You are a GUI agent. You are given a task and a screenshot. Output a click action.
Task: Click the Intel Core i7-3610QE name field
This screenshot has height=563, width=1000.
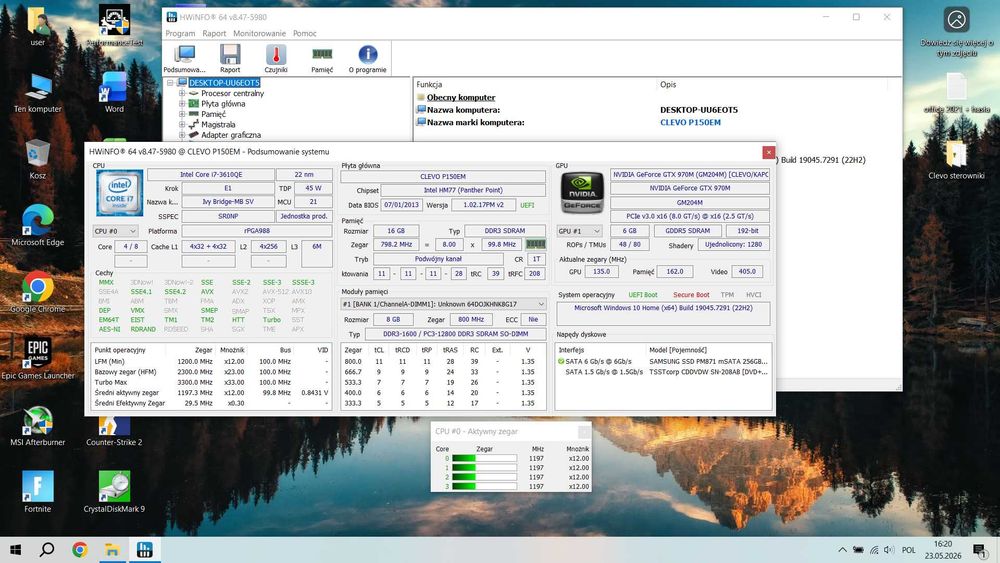tap(211, 174)
